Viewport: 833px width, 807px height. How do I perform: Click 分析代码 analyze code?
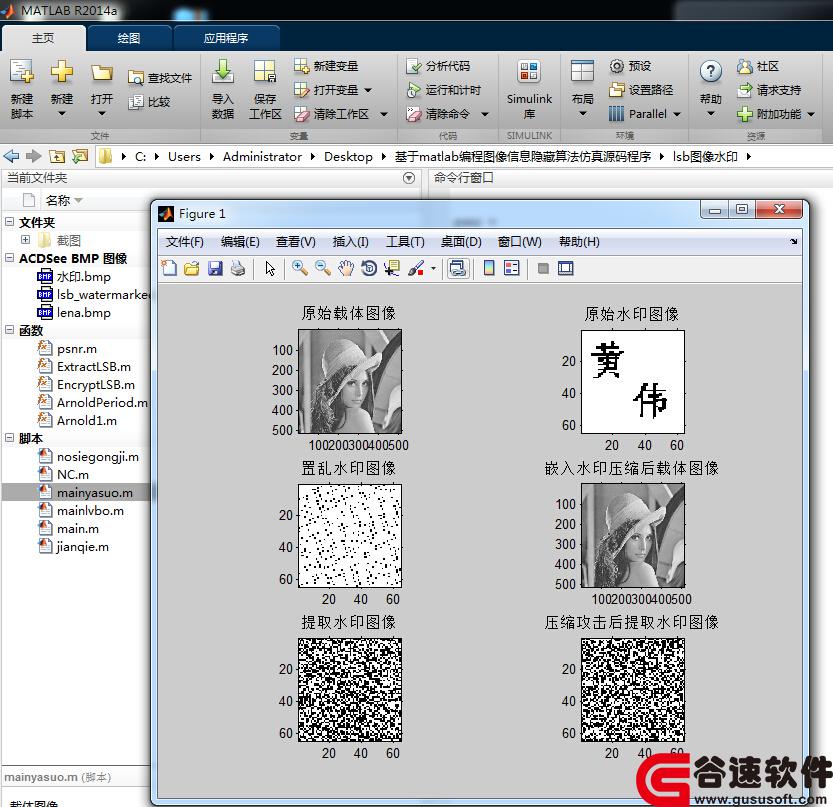[x=438, y=66]
